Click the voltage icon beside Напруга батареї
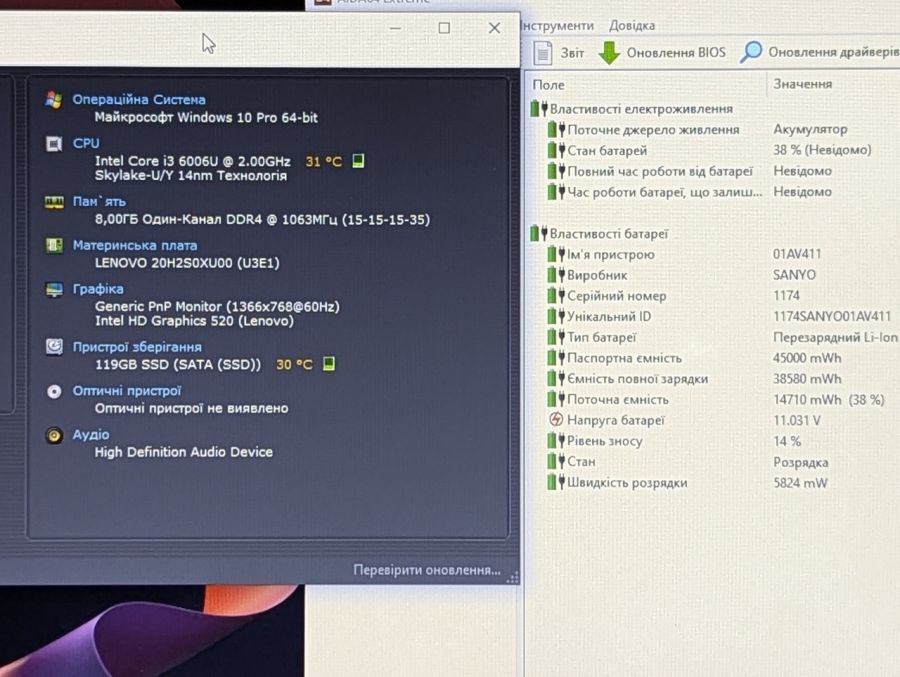Image resolution: width=900 pixels, height=677 pixels. tap(555, 420)
